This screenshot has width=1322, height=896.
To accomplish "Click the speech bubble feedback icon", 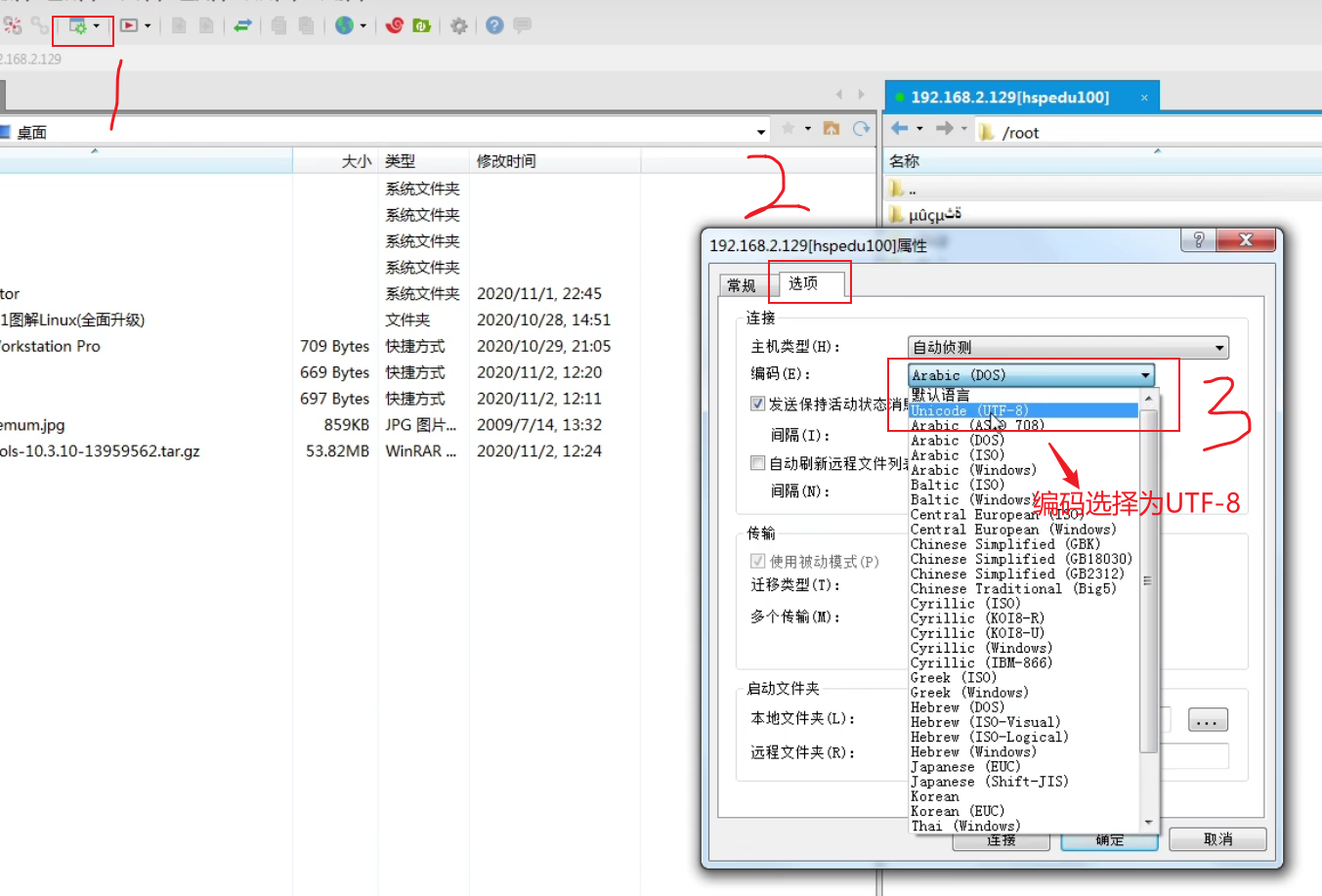I will pyautogui.click(x=523, y=25).
